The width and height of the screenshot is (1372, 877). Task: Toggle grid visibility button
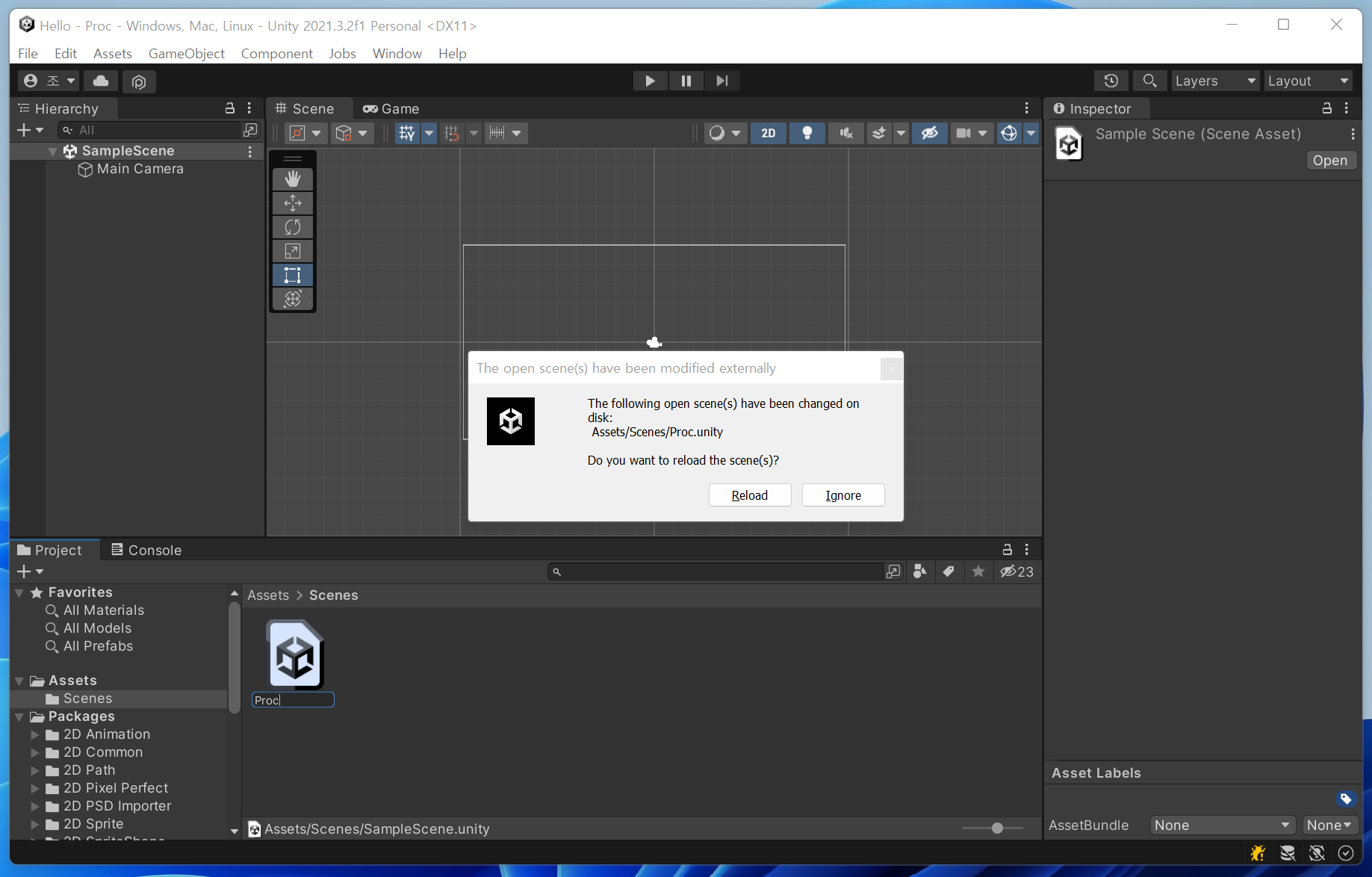pyautogui.click(x=407, y=133)
